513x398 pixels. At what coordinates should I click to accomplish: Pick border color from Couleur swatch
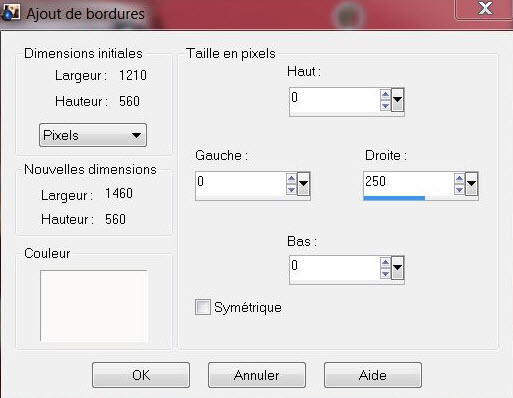coord(94,306)
